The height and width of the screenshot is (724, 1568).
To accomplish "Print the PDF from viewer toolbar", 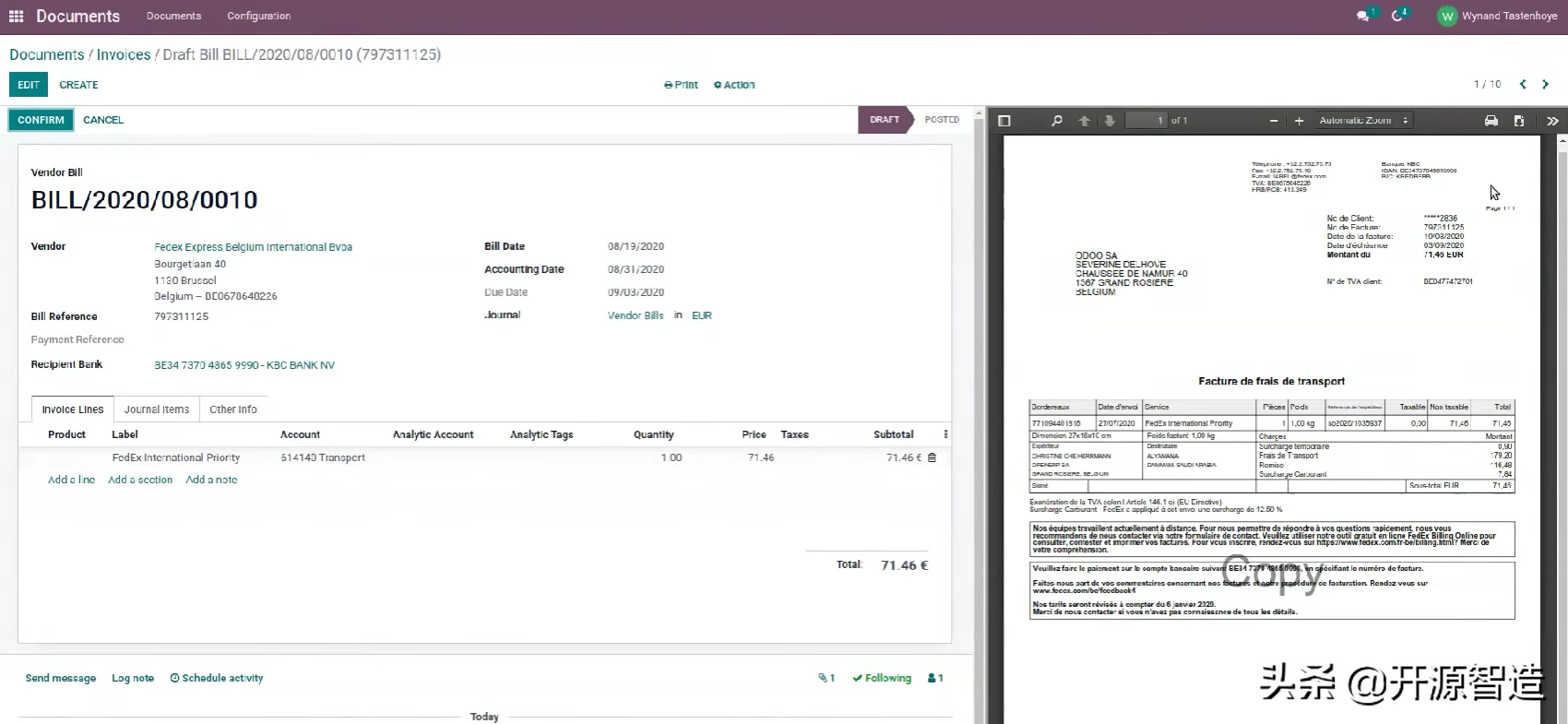I will click(x=1491, y=121).
